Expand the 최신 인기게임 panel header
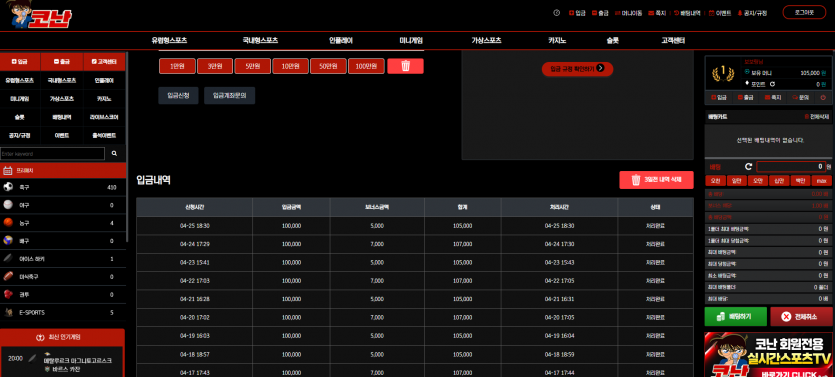 click(62, 337)
